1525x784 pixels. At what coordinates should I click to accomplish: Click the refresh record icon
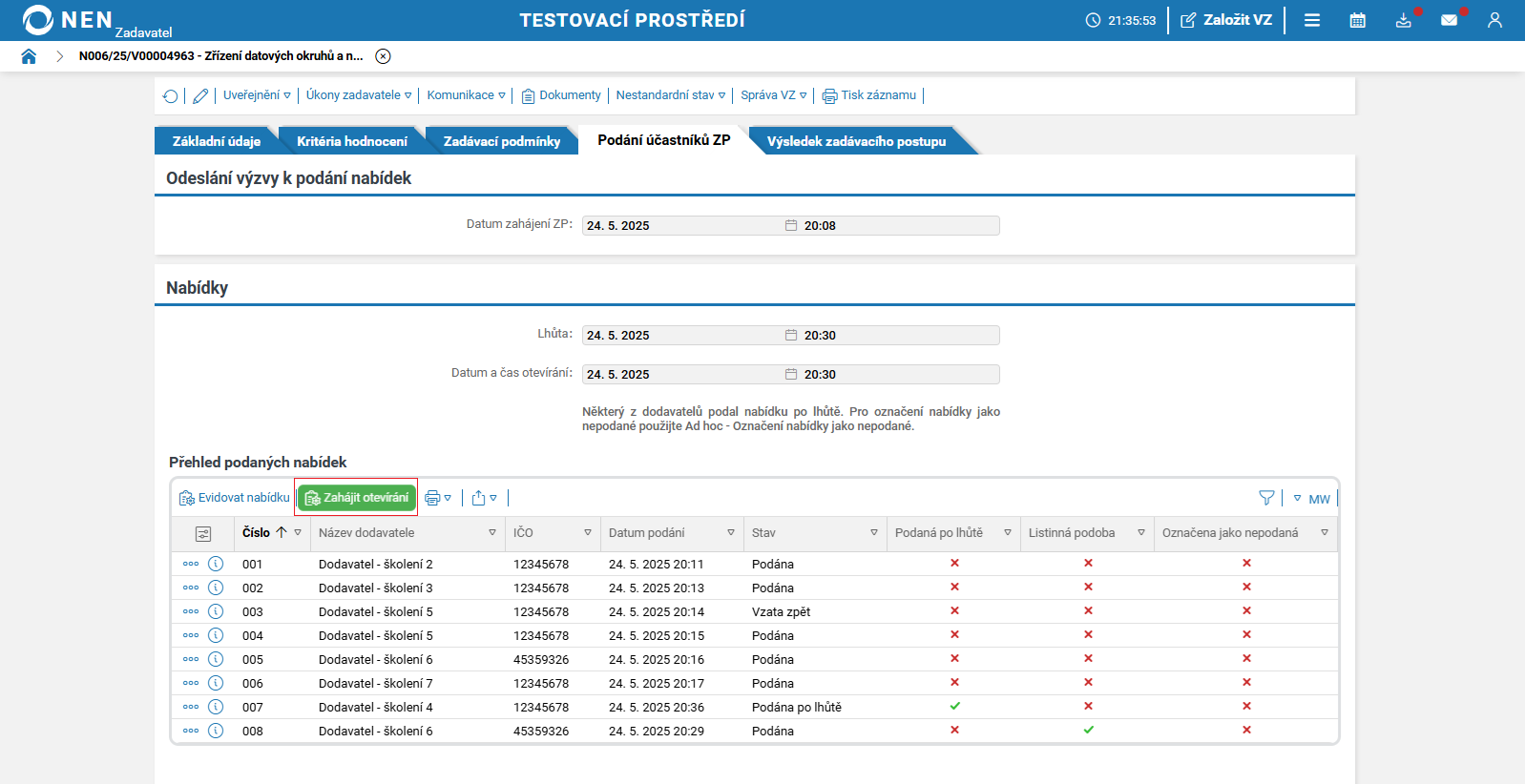(170, 95)
